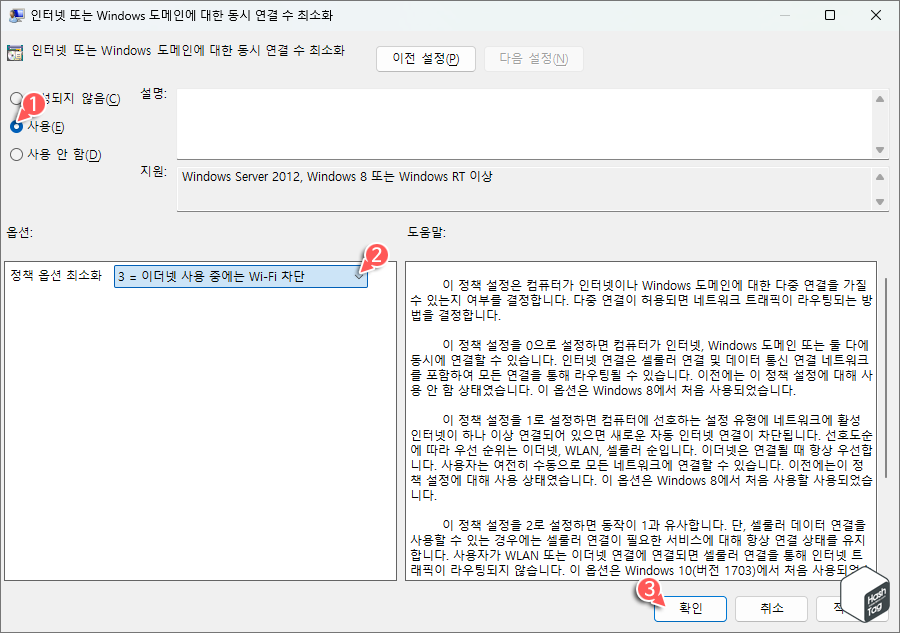900x633 pixels.
Task: Click the scroll-up arrow of the 설명 box
Action: [882, 99]
